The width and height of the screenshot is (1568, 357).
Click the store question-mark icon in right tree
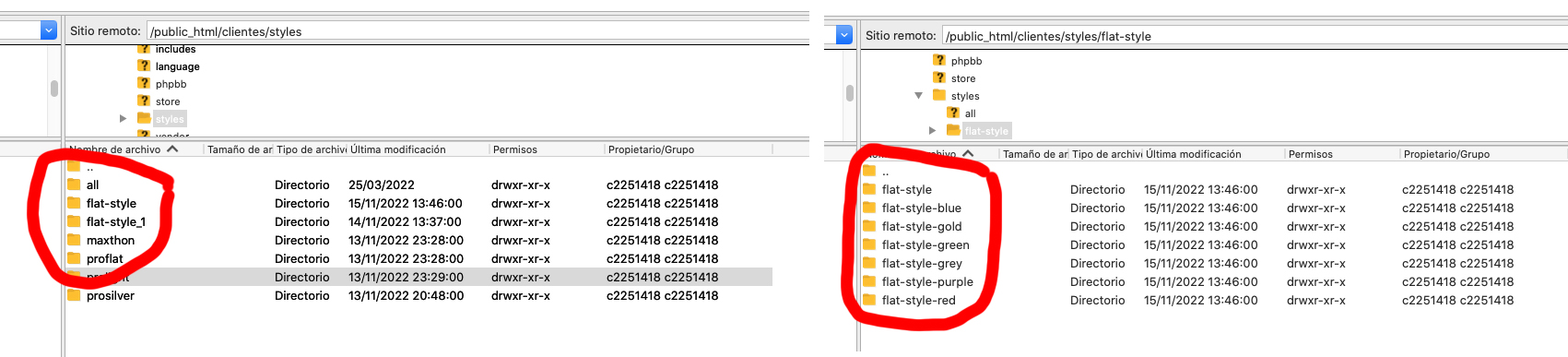coord(939,77)
